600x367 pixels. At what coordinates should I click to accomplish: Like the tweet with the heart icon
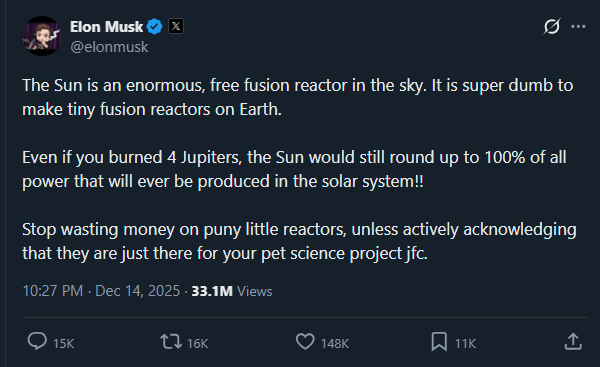[x=305, y=341]
